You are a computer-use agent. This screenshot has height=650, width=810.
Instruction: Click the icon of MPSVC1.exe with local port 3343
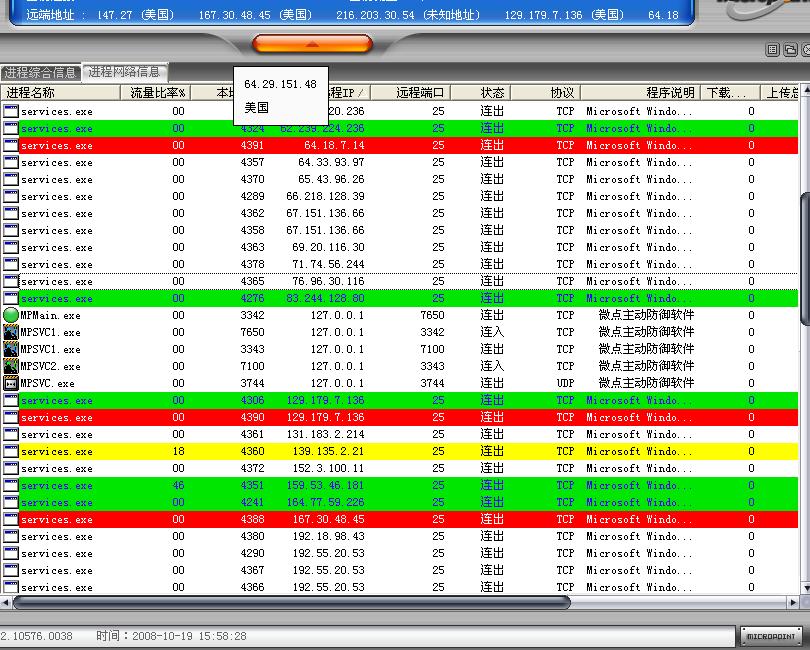point(10,349)
